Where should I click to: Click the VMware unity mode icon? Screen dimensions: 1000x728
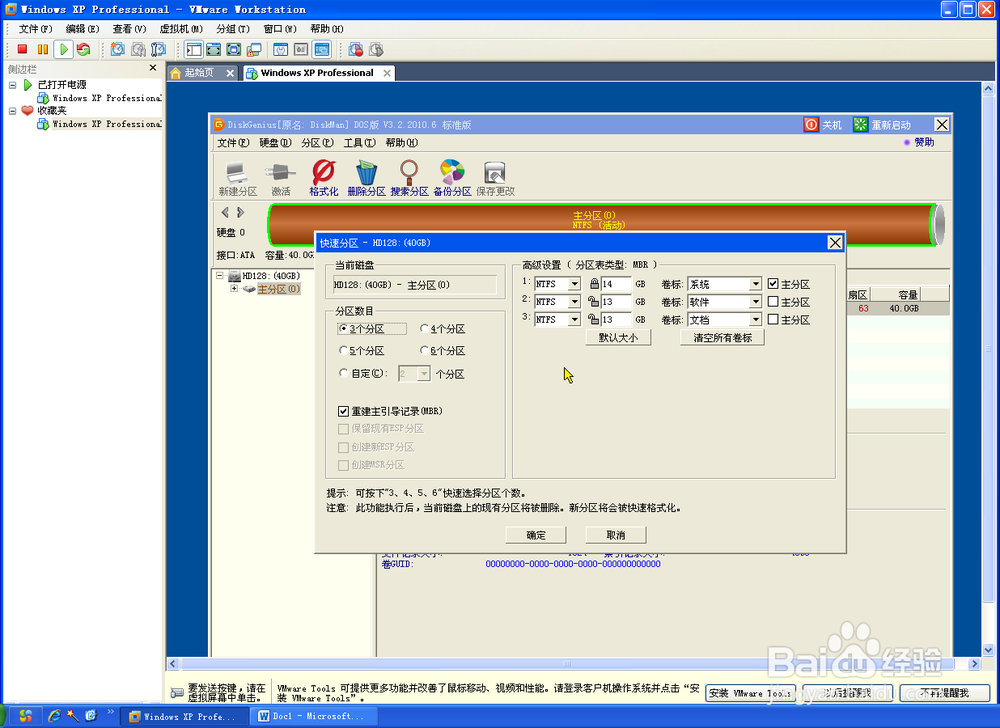coord(254,49)
